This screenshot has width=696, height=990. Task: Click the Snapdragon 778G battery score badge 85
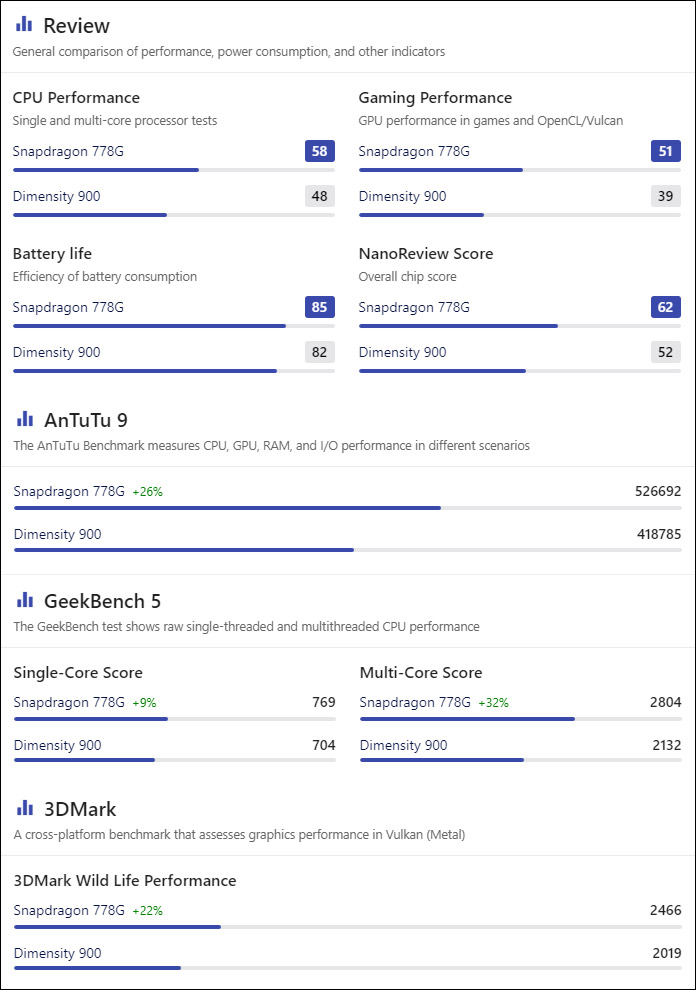click(320, 307)
